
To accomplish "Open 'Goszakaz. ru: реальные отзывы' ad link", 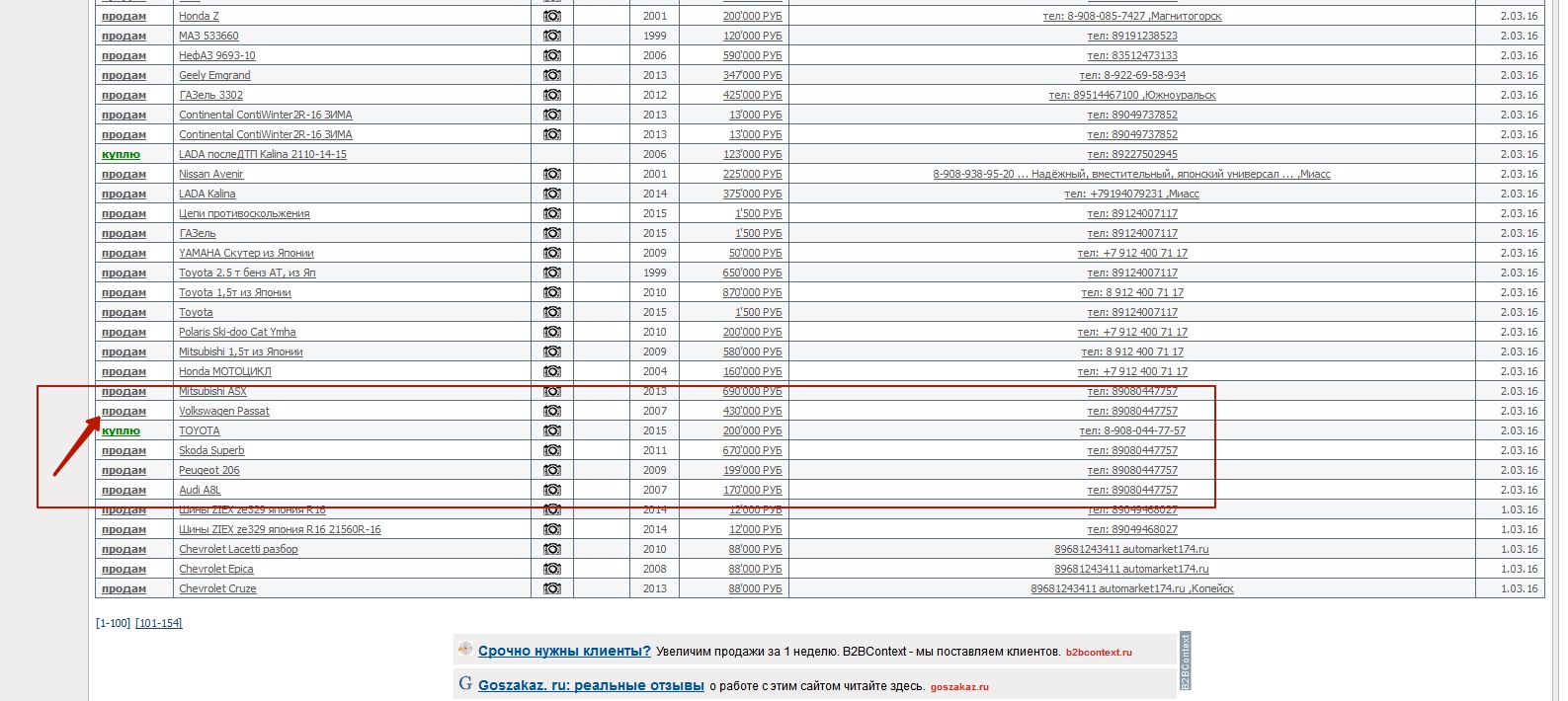I will tap(591, 685).
